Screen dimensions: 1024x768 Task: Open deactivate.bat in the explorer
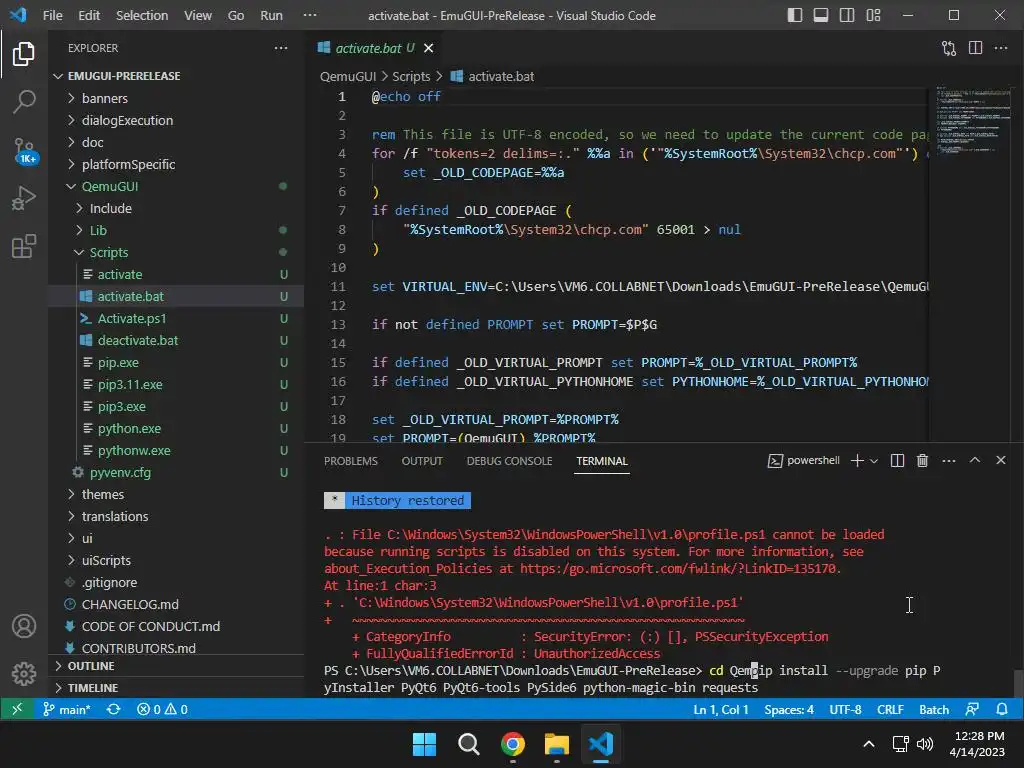pyautogui.click(x=176, y=341)
